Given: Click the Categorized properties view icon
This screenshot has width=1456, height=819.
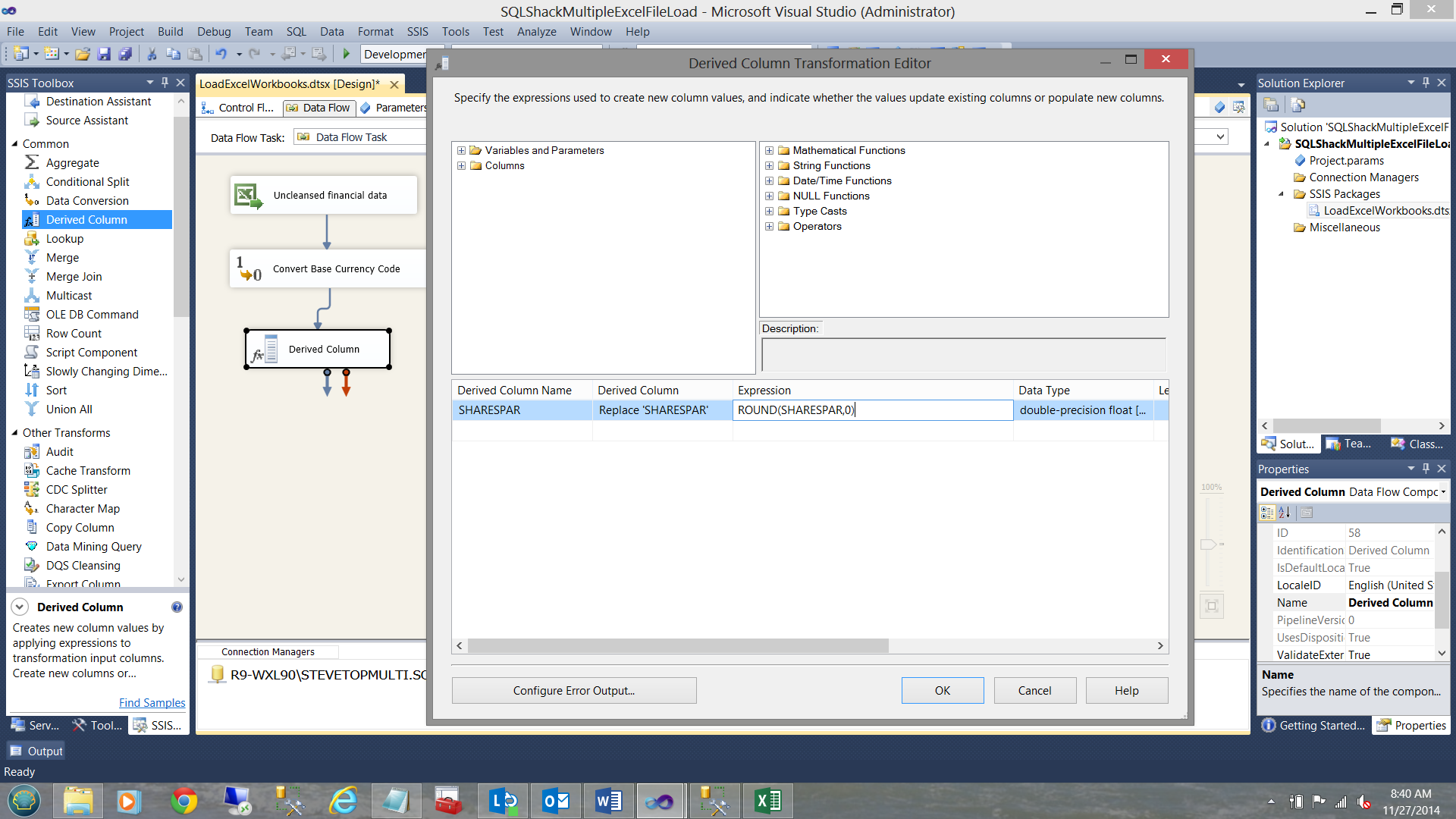Looking at the screenshot, I should pos(1267,513).
